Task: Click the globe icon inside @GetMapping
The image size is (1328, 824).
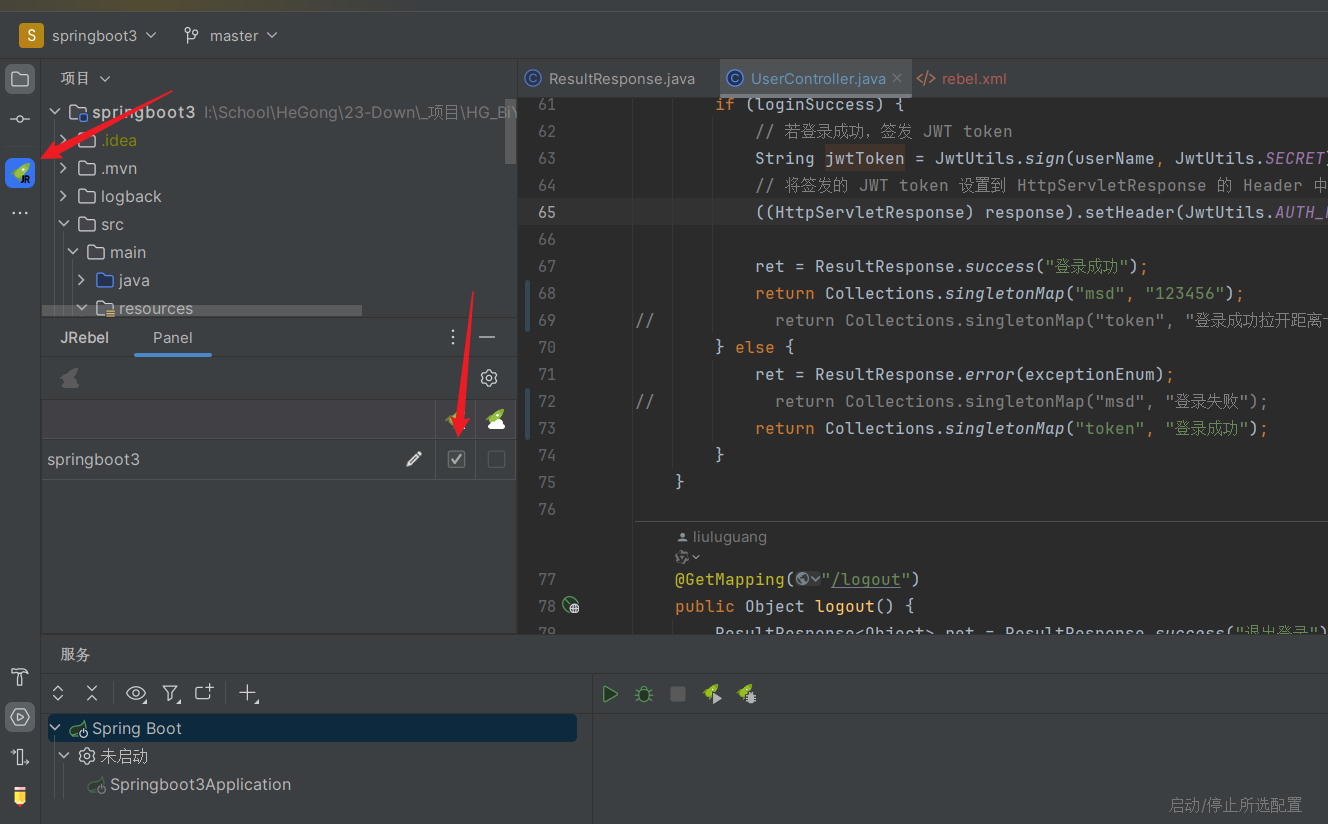Action: (x=803, y=579)
